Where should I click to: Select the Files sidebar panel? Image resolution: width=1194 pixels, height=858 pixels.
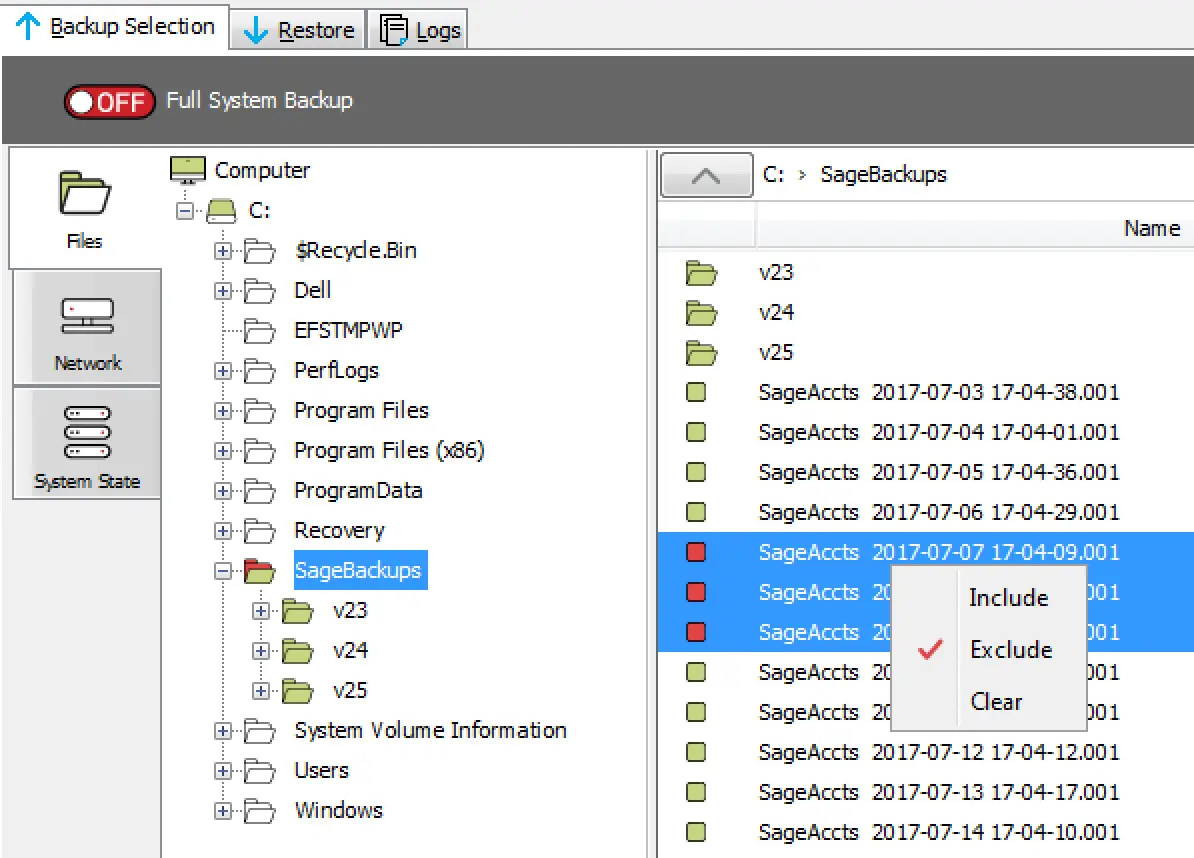point(85,209)
